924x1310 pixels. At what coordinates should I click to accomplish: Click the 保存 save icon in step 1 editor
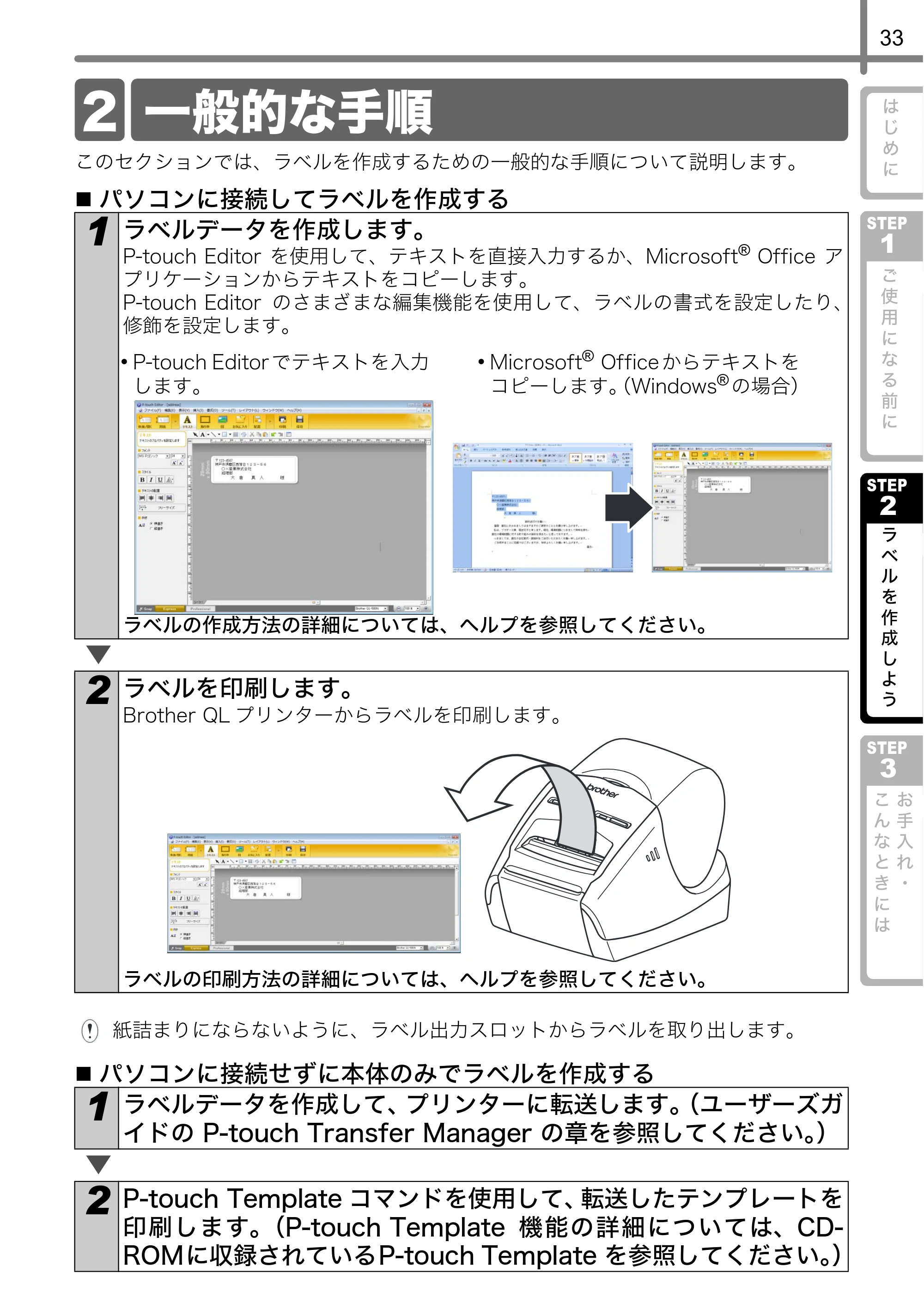pos(299,422)
